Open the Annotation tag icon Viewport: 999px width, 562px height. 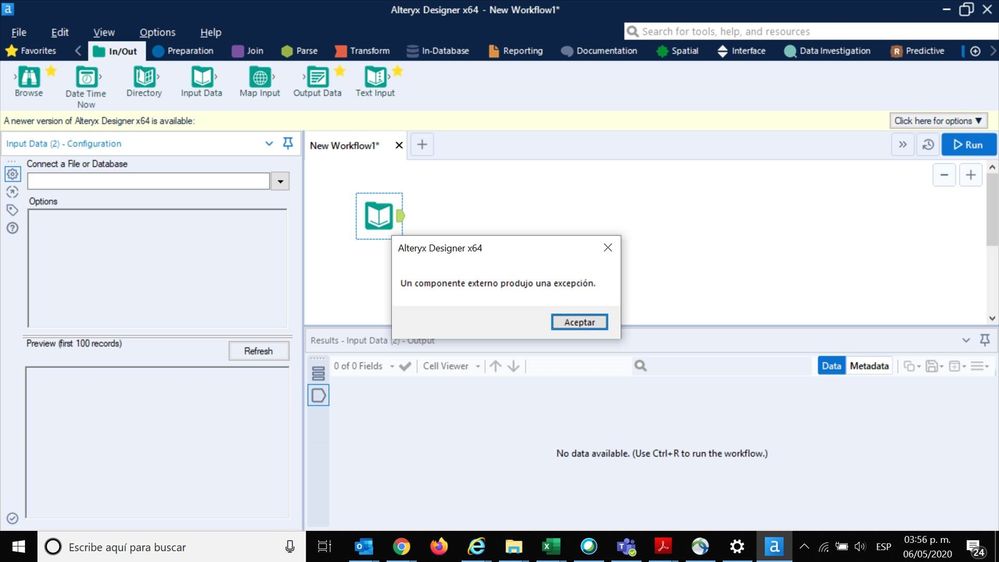pos(13,210)
